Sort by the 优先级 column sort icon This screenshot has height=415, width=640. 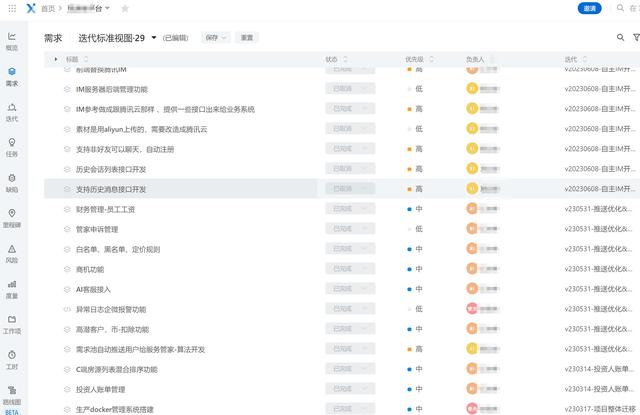click(x=431, y=59)
